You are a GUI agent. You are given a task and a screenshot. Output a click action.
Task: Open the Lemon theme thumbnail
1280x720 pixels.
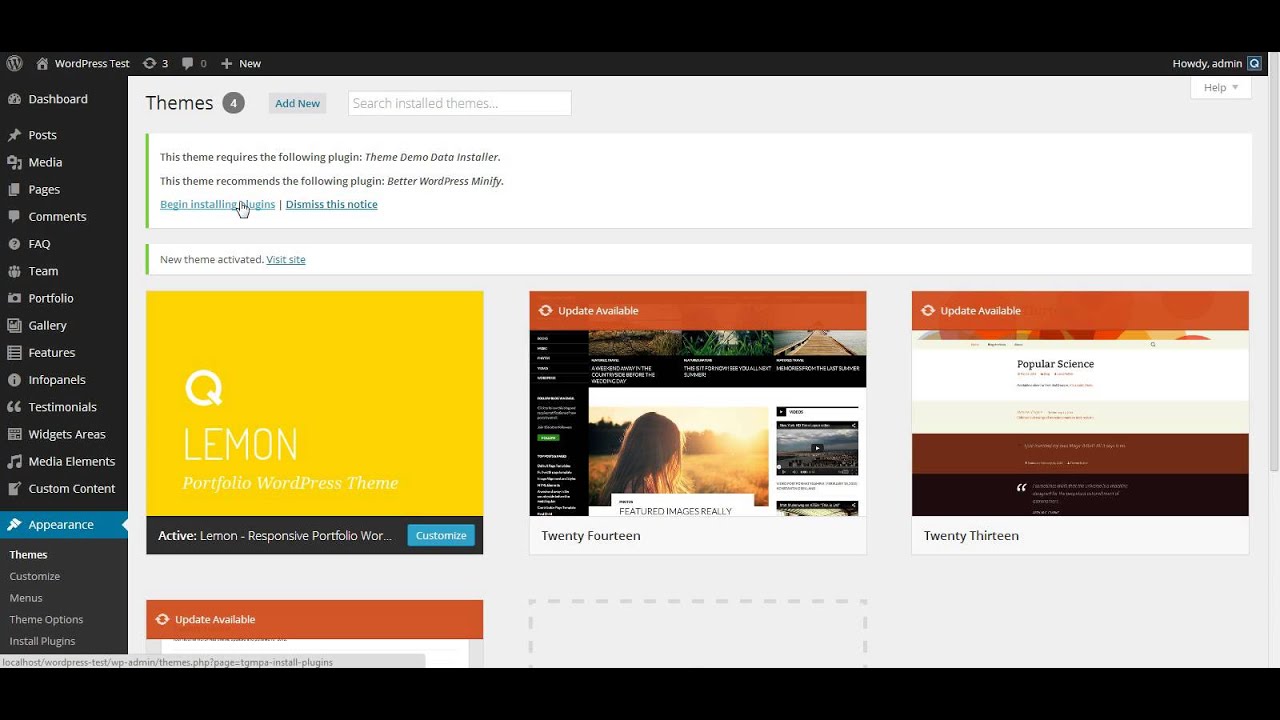pyautogui.click(x=314, y=403)
